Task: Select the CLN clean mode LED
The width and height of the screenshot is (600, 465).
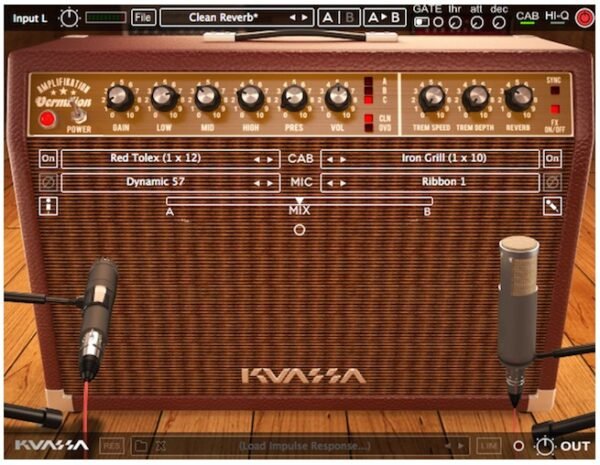Action: 368,118
